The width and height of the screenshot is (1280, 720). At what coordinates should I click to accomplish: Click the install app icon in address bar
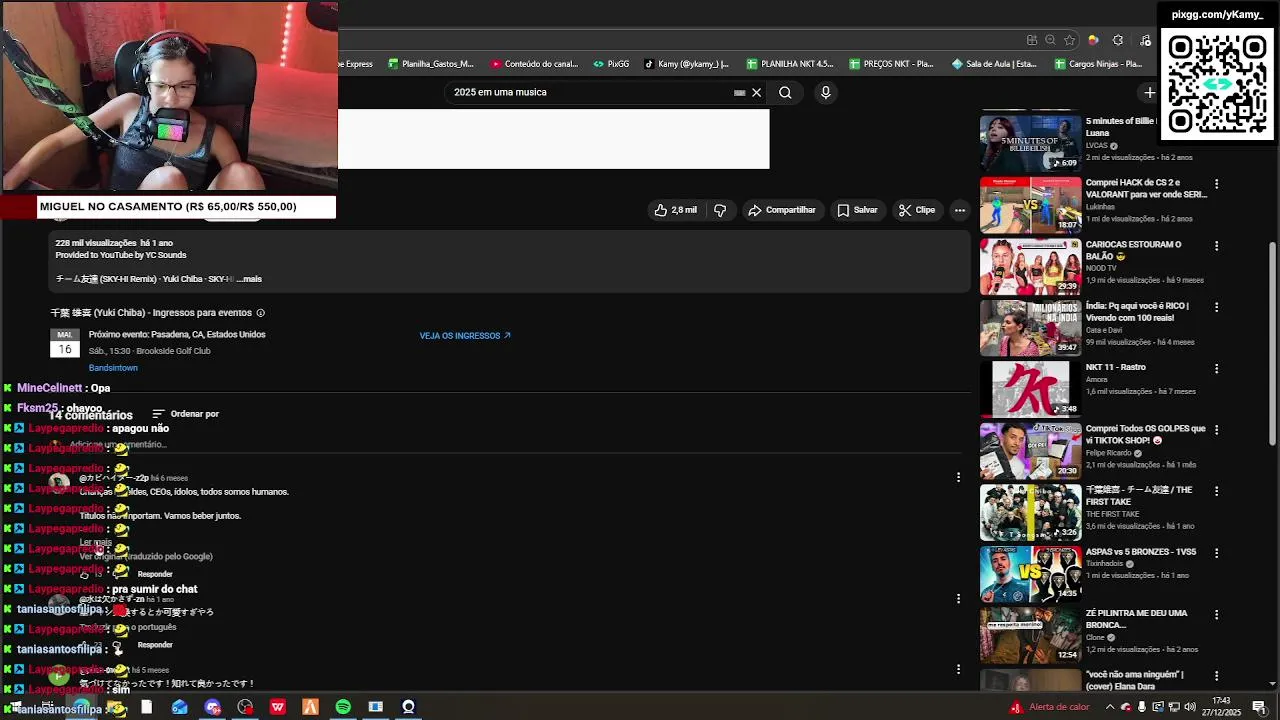1031,40
